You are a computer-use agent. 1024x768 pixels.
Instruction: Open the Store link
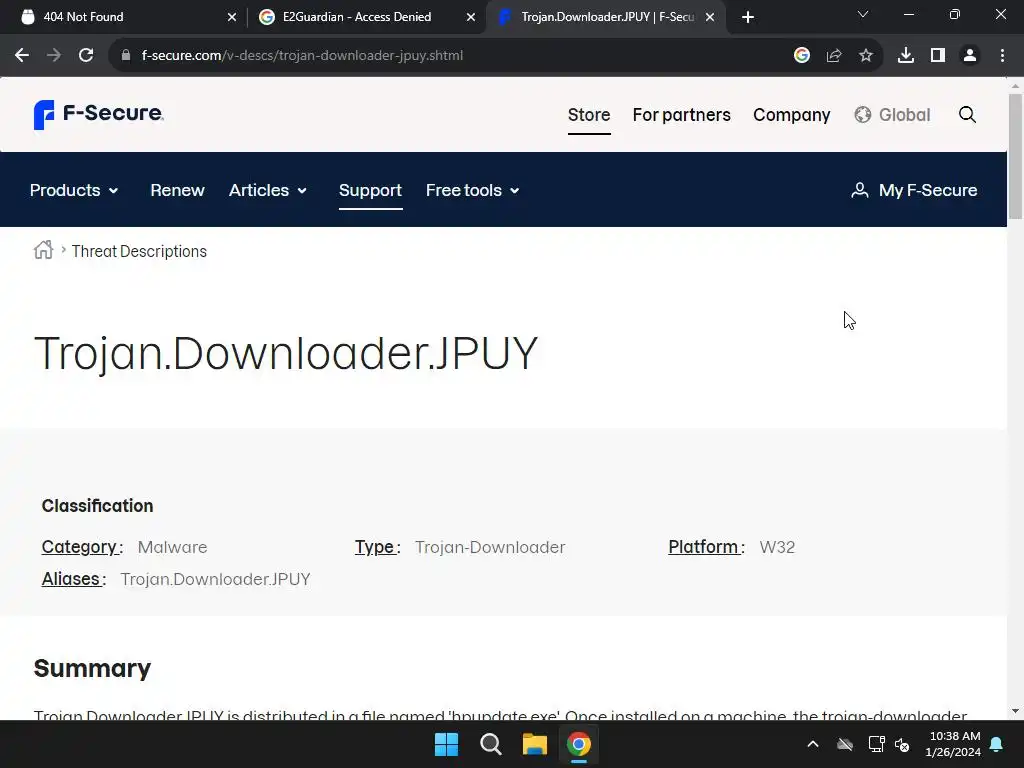[x=589, y=115]
